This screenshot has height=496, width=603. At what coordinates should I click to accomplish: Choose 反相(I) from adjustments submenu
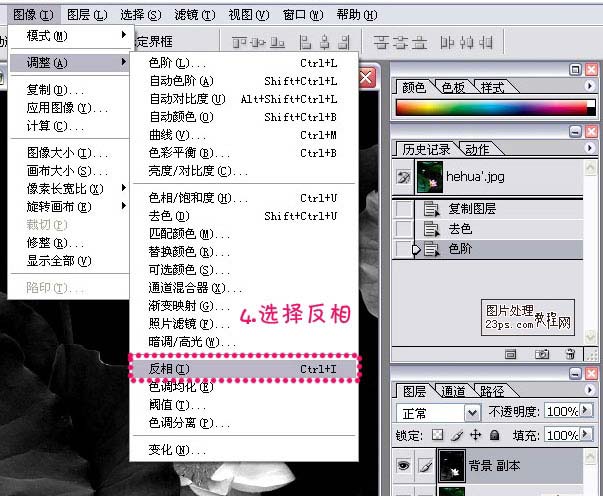244,369
